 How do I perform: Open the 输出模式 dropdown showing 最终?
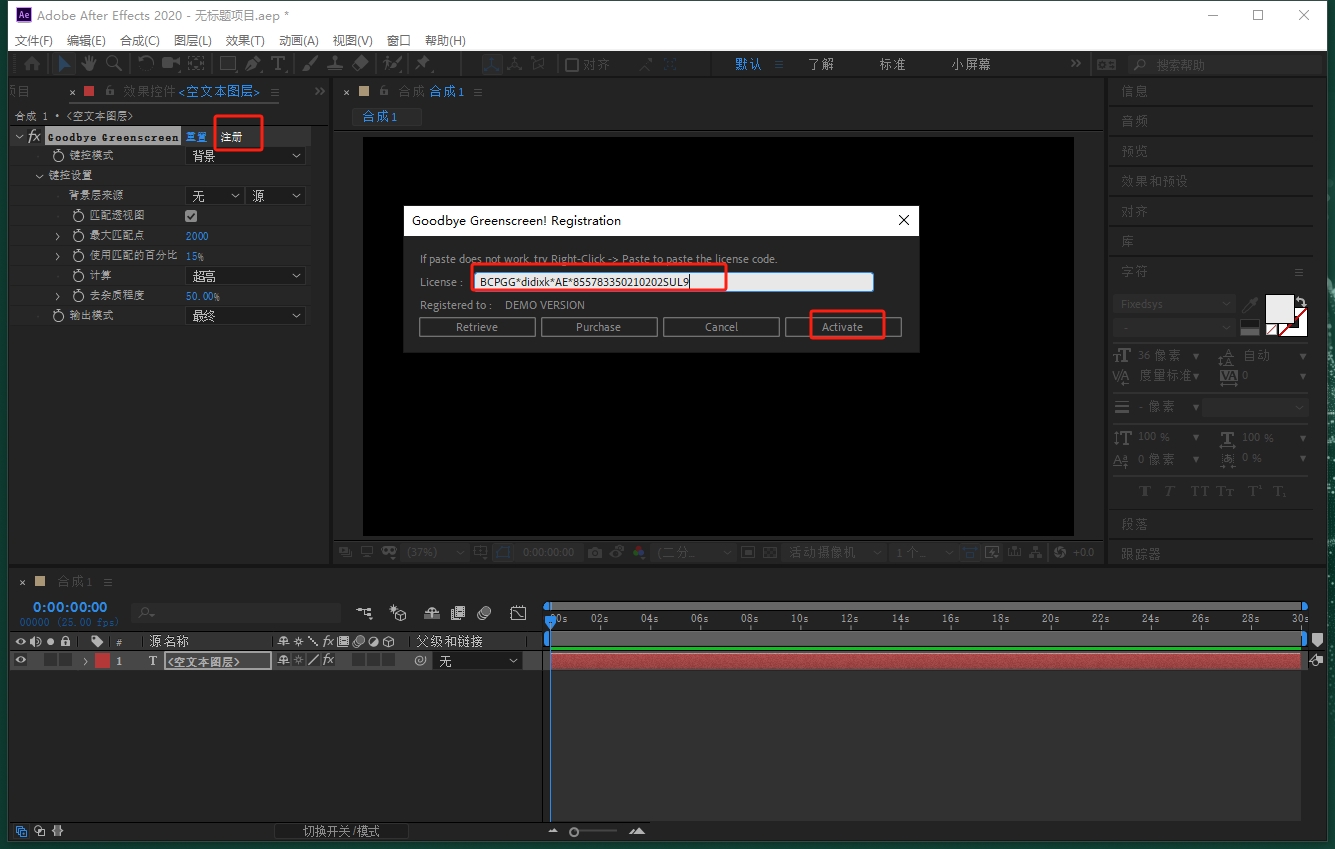(245, 316)
